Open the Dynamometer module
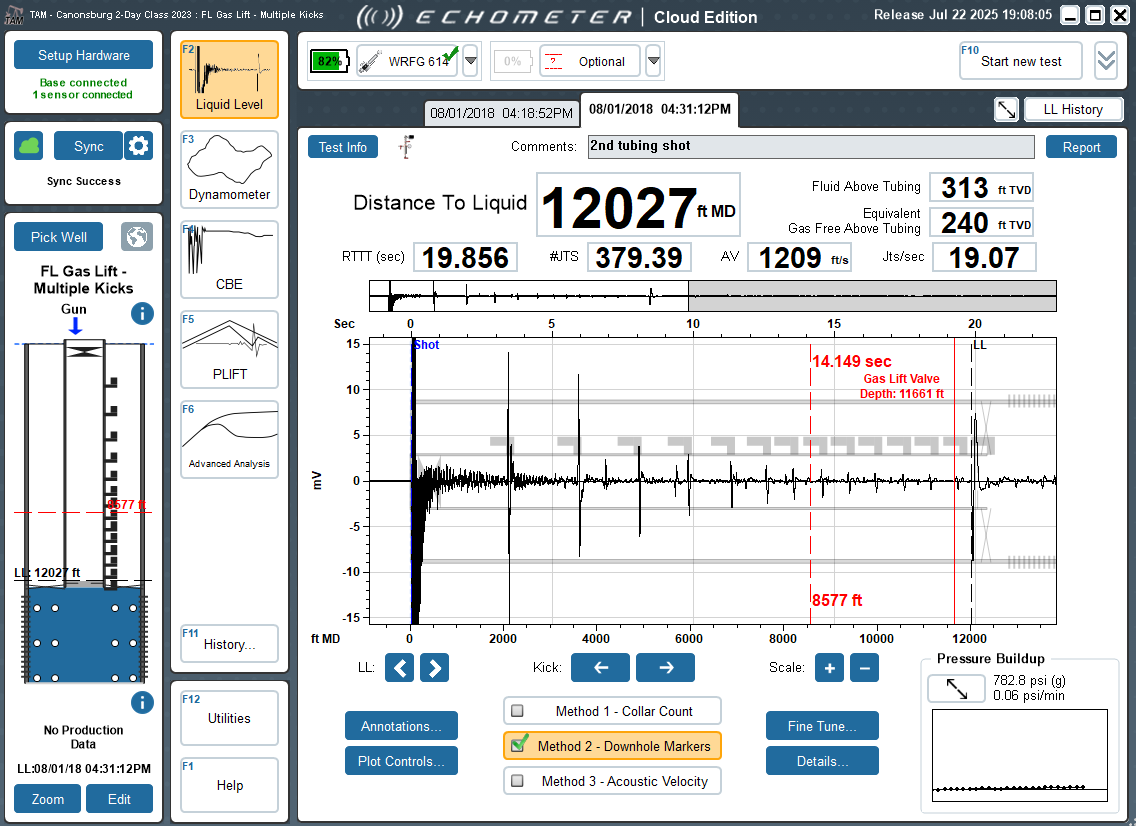The height and width of the screenshot is (826, 1136). tap(229, 169)
